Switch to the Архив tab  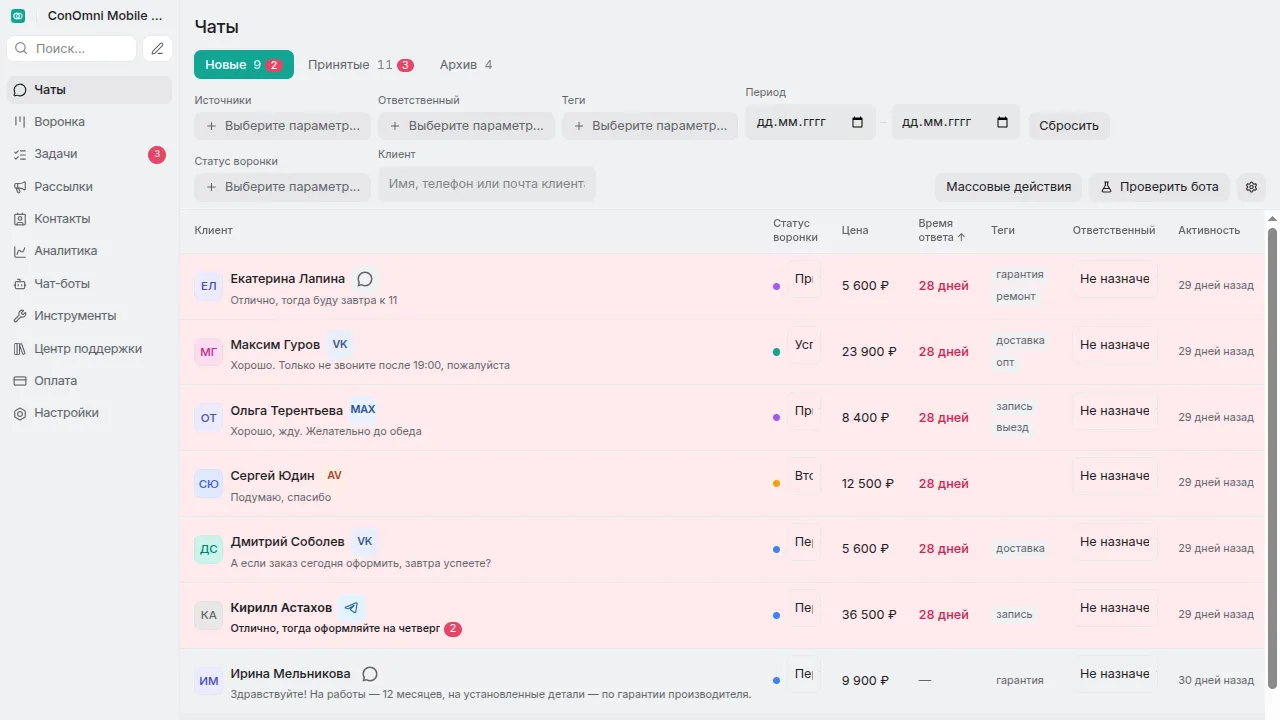coord(466,65)
